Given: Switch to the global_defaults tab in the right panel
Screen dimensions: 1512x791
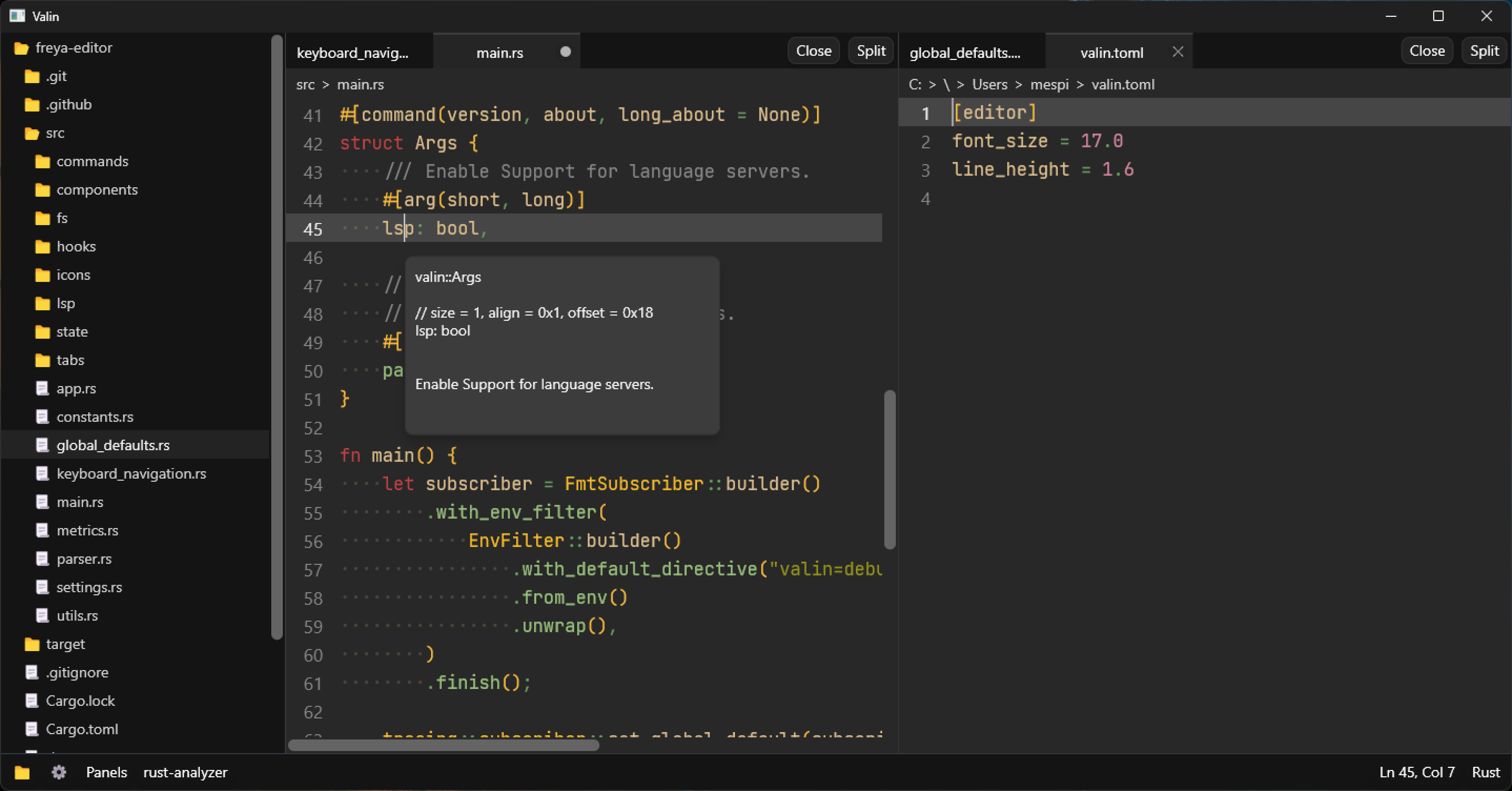Looking at the screenshot, I should [x=964, y=53].
